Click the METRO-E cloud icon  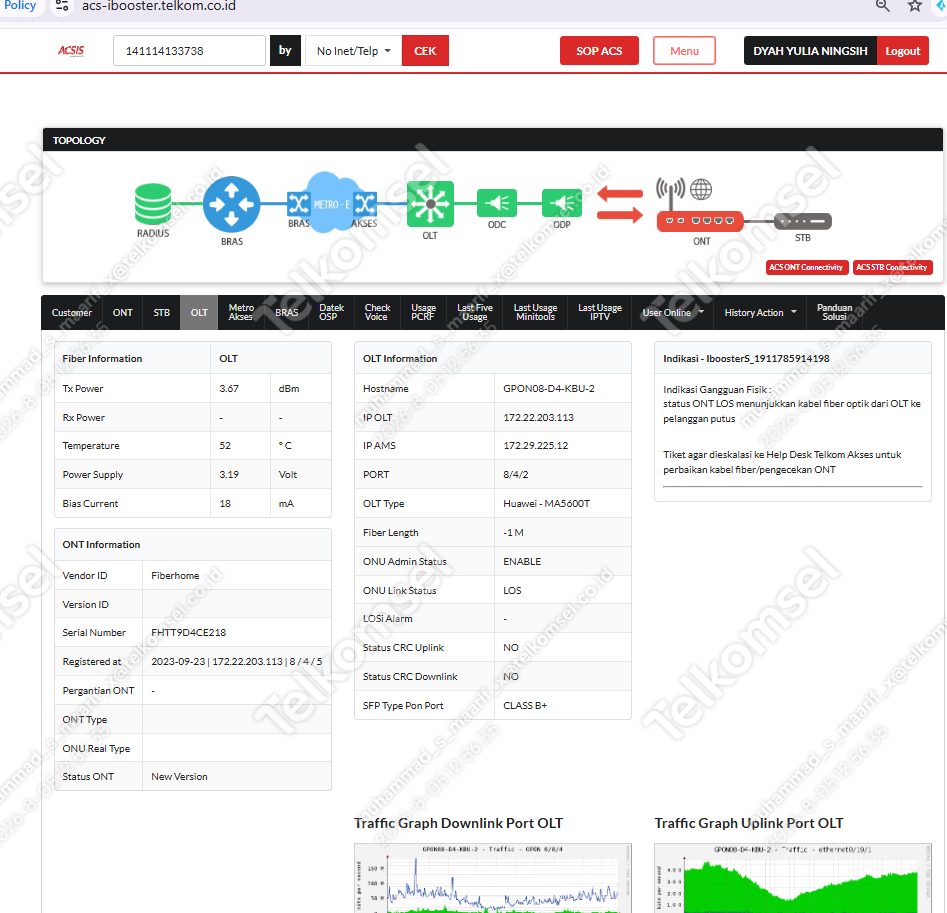pos(332,203)
